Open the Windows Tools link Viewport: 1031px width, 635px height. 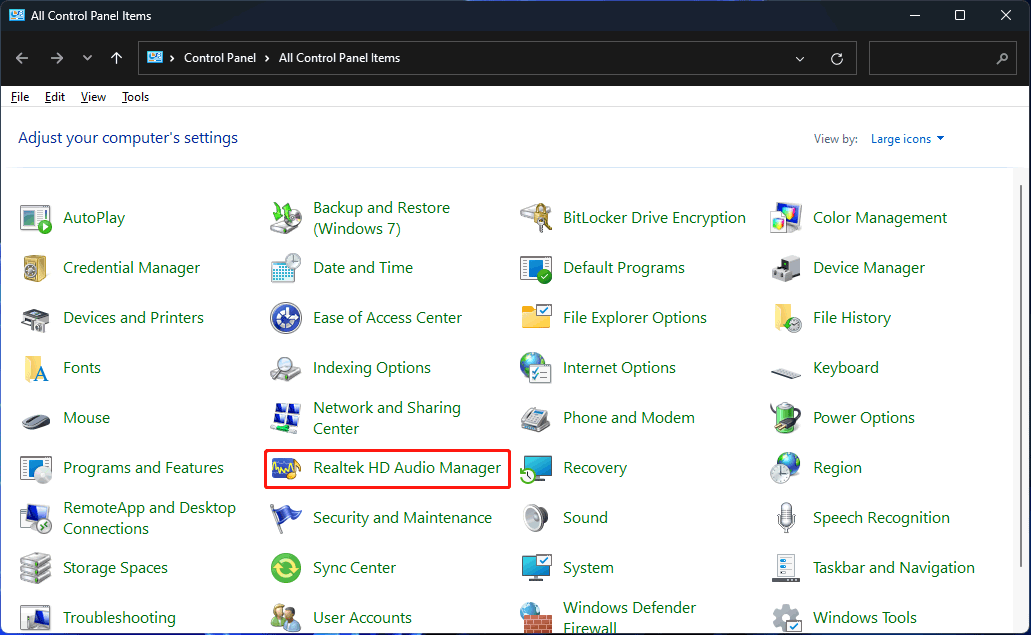coord(865,618)
